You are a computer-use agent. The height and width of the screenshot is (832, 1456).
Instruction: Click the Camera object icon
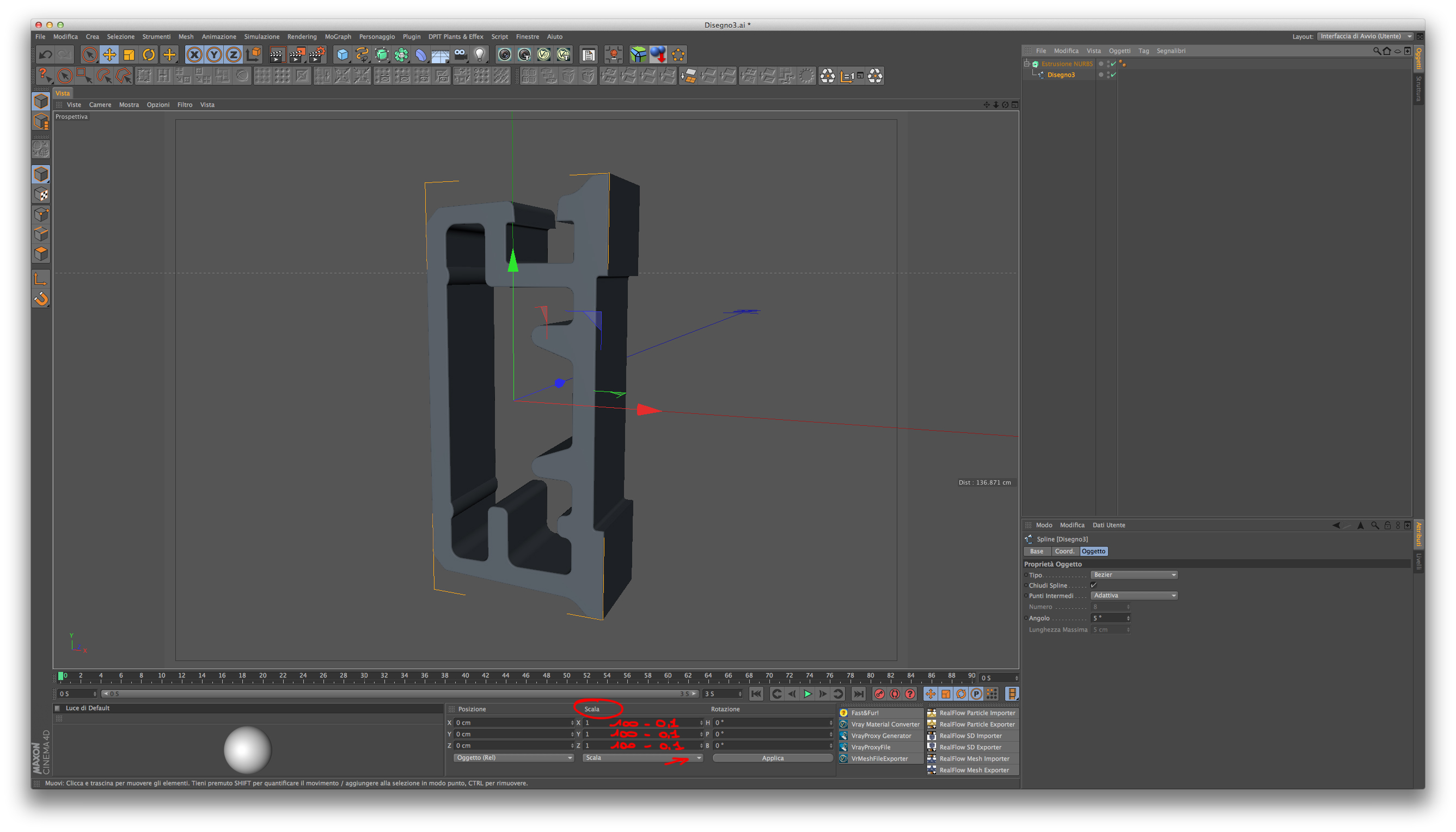[x=461, y=55]
